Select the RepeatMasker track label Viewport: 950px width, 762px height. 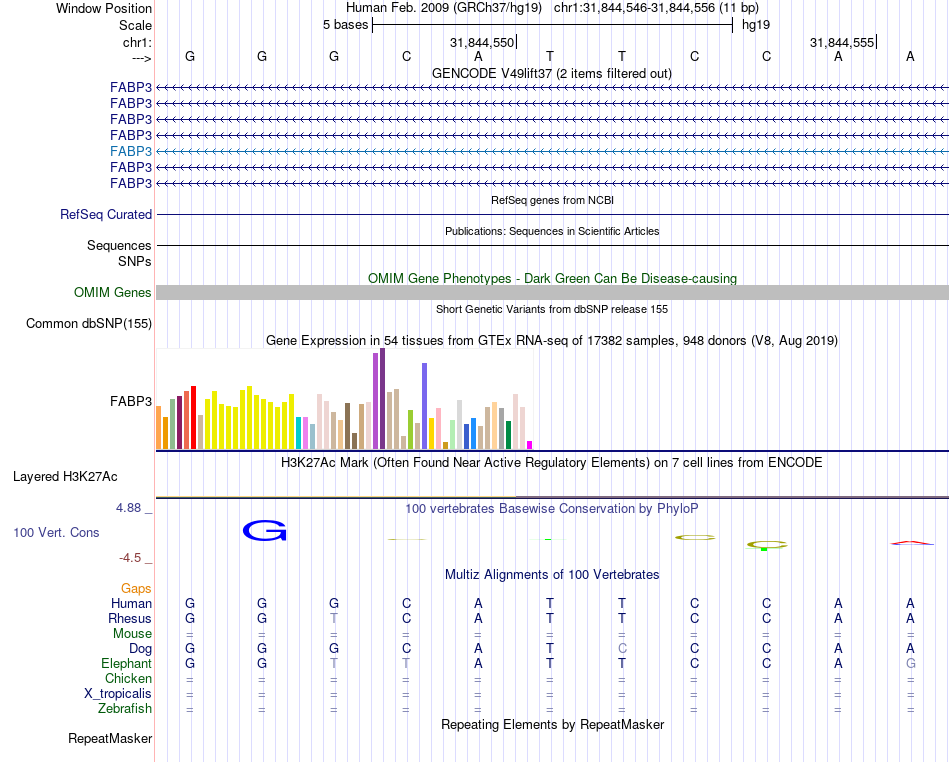(110, 738)
